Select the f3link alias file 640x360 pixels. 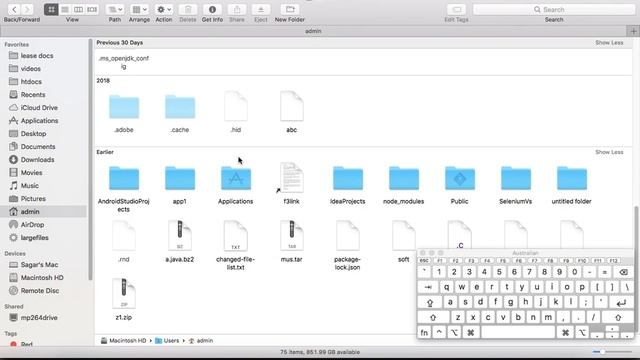(x=291, y=178)
